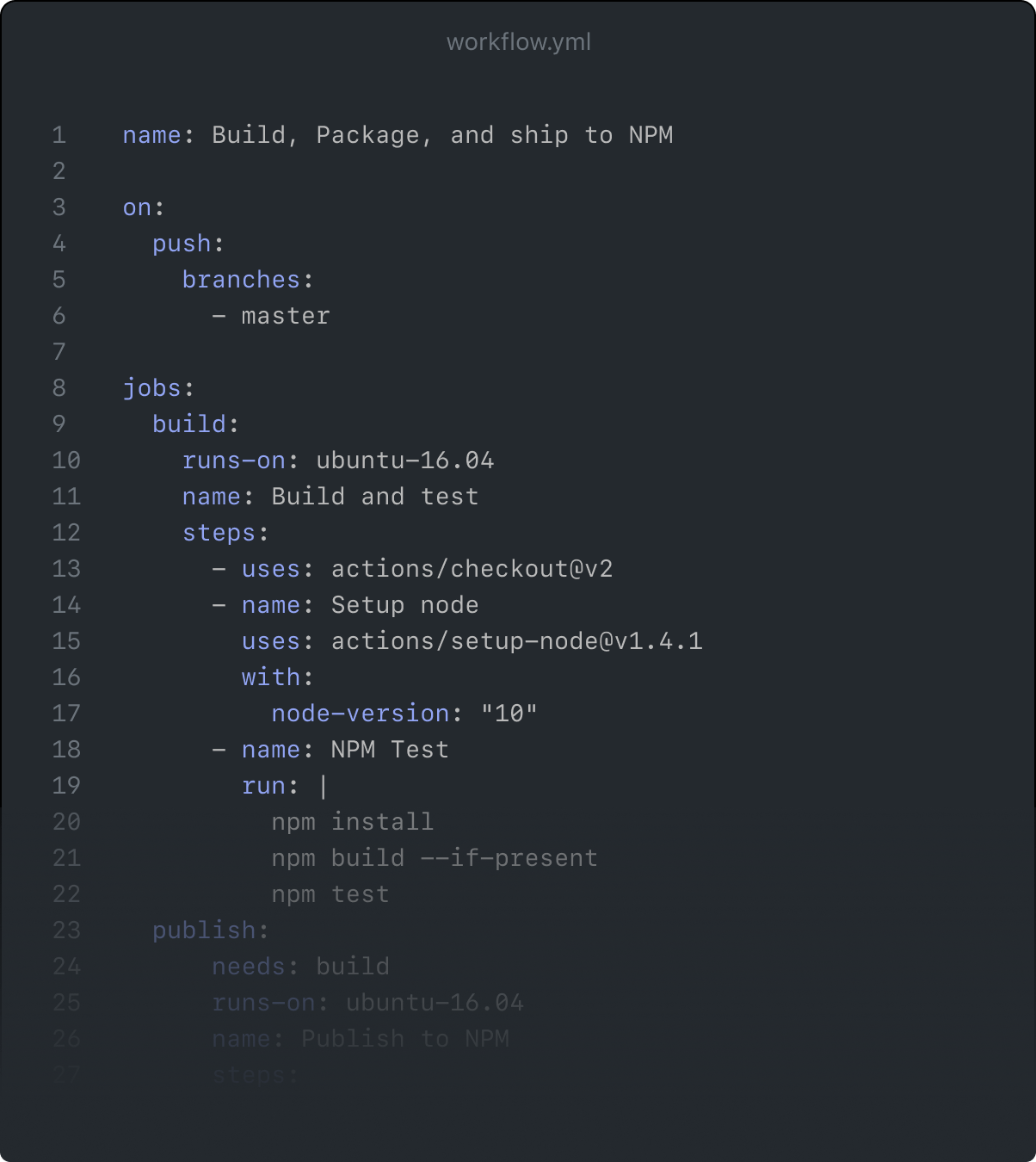This screenshot has width=1036, height=1162.
Task: Click 'actions/checkout@v2' text
Action: [472, 569]
